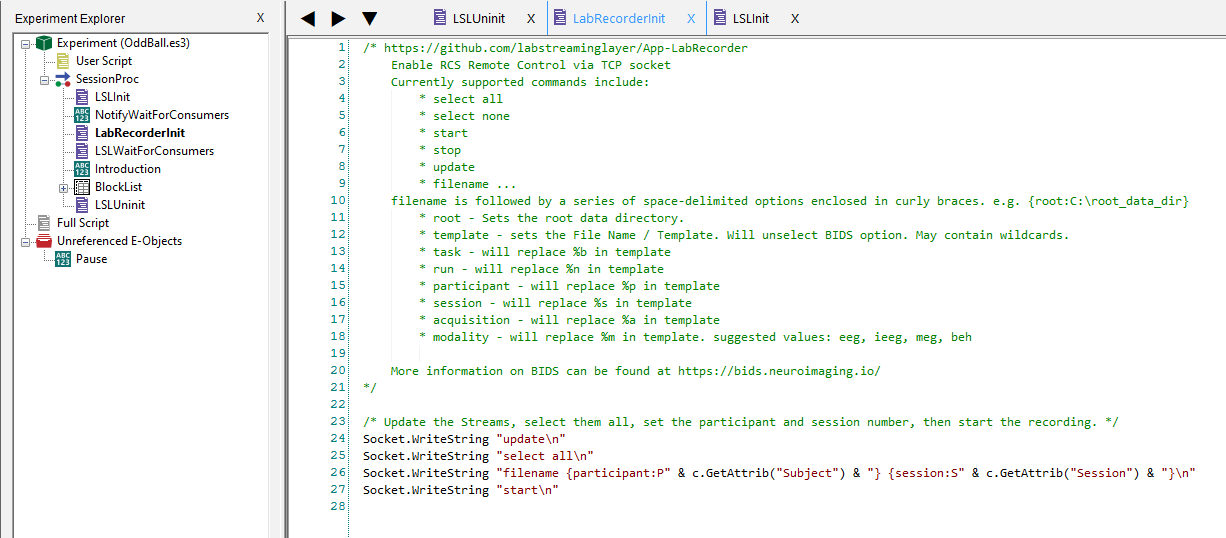This screenshot has height=538, width=1226.
Task: Click the Socket.WriteString "update\n" code line
Action: pyautogui.click(x=465, y=439)
